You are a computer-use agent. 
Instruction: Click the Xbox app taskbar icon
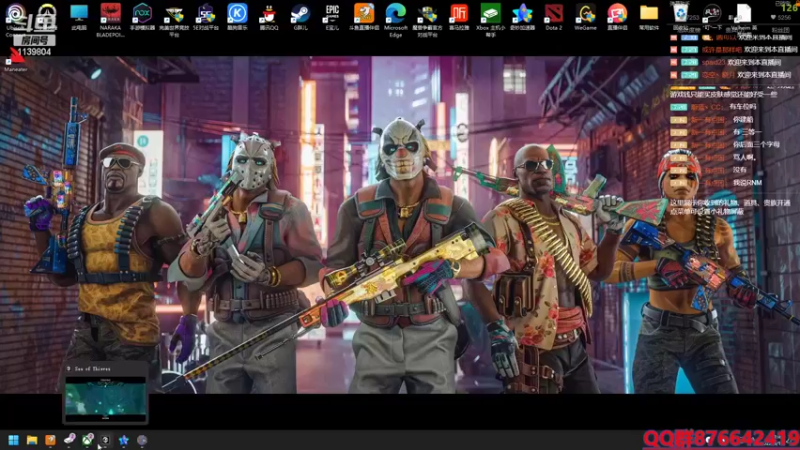pos(87,440)
